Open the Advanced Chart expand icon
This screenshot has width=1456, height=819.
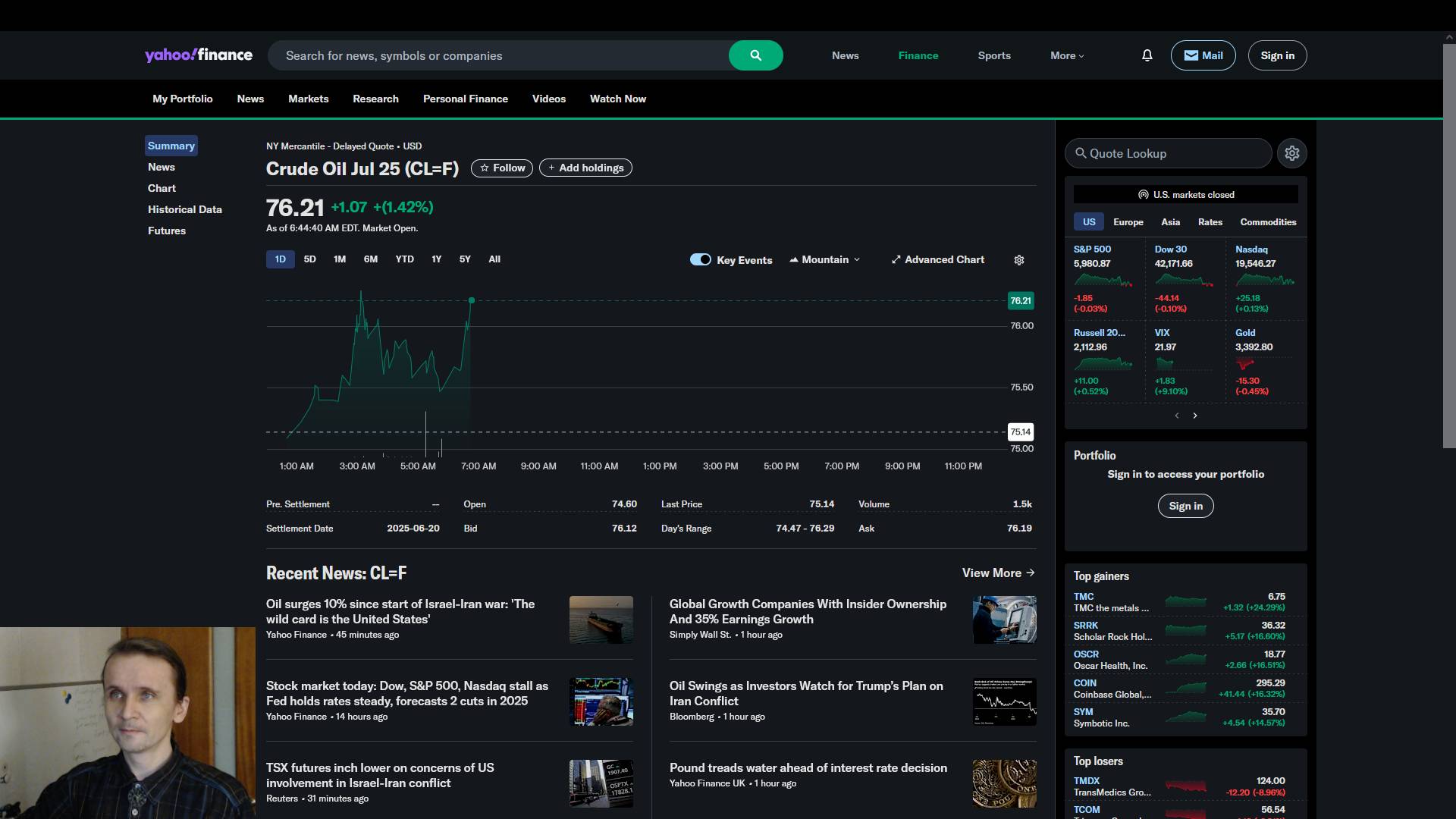(896, 260)
